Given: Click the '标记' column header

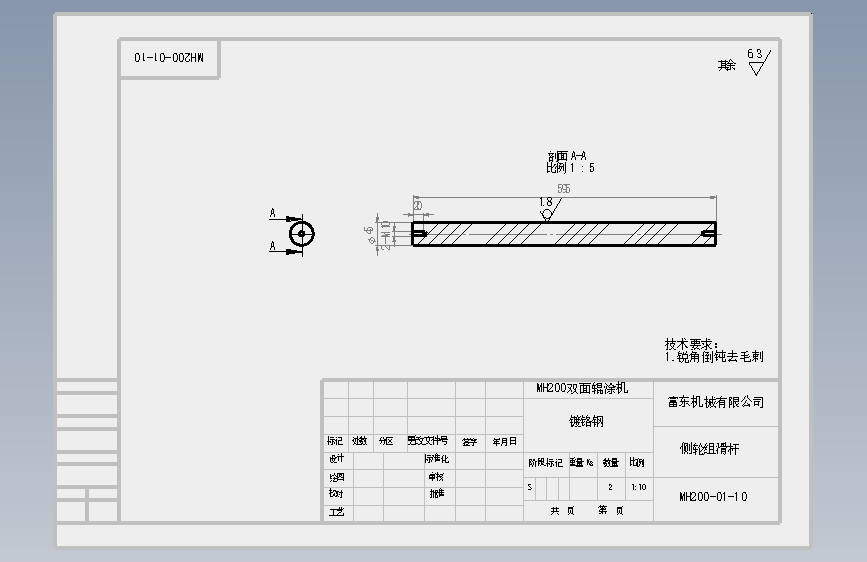Looking at the screenshot, I should point(335,441).
